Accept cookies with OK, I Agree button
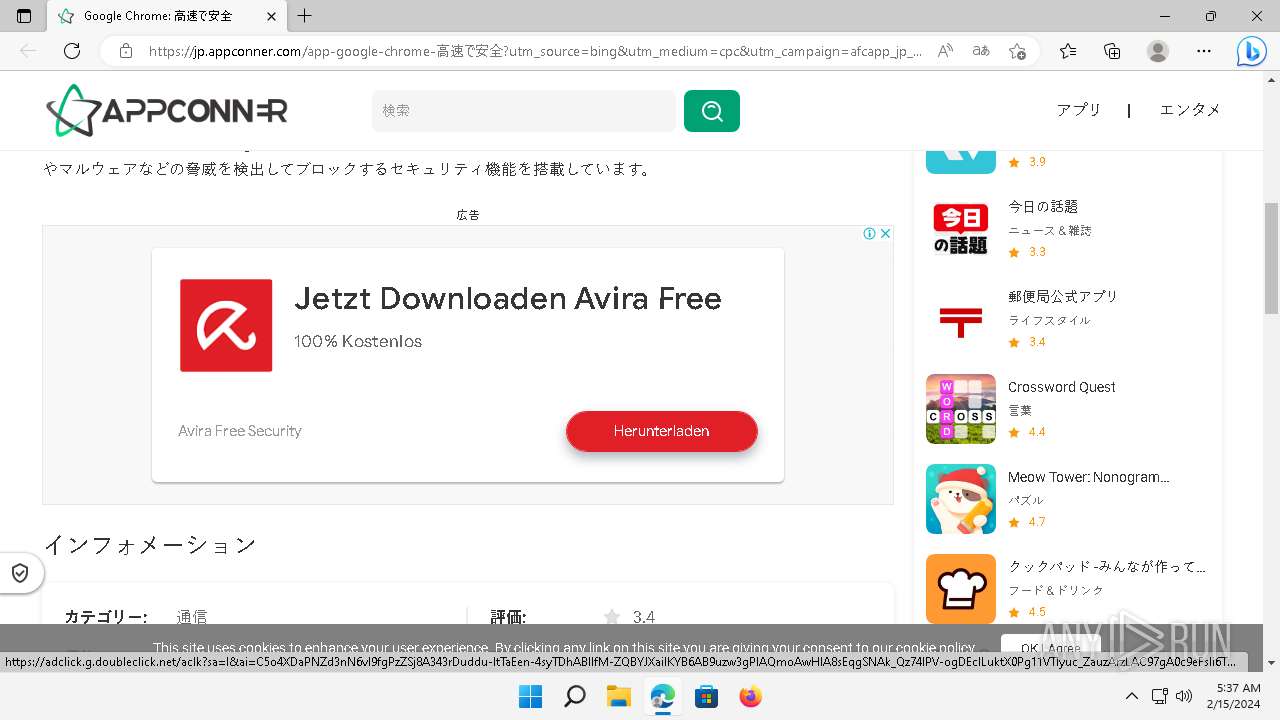Viewport: 1280px width, 720px height. [1050, 648]
